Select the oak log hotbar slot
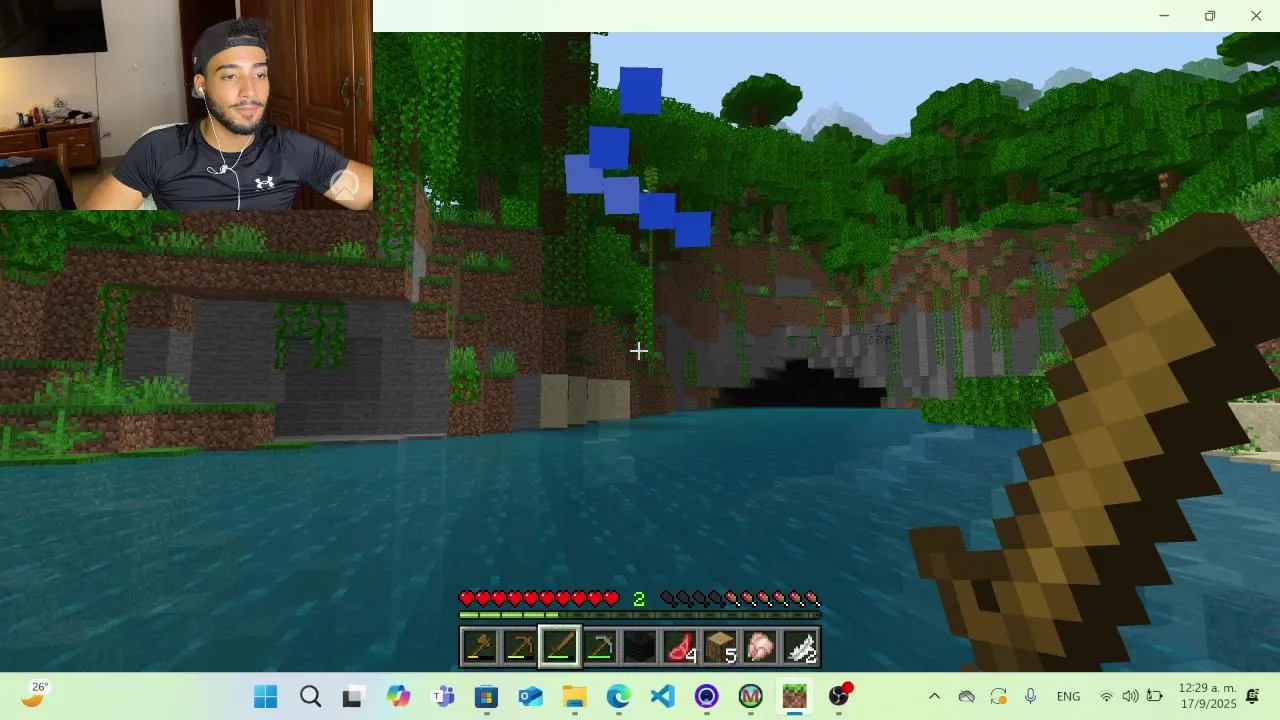 point(720,648)
